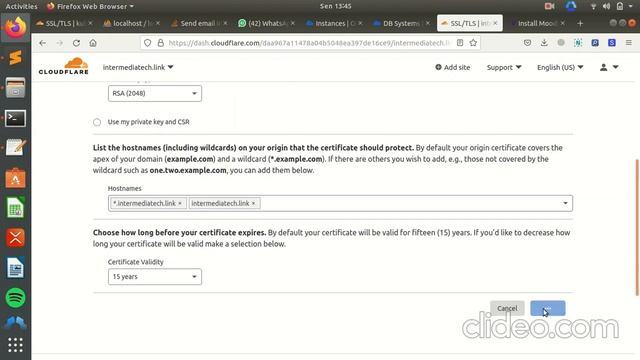
Task: Open Activities overview
Action: 21,6
